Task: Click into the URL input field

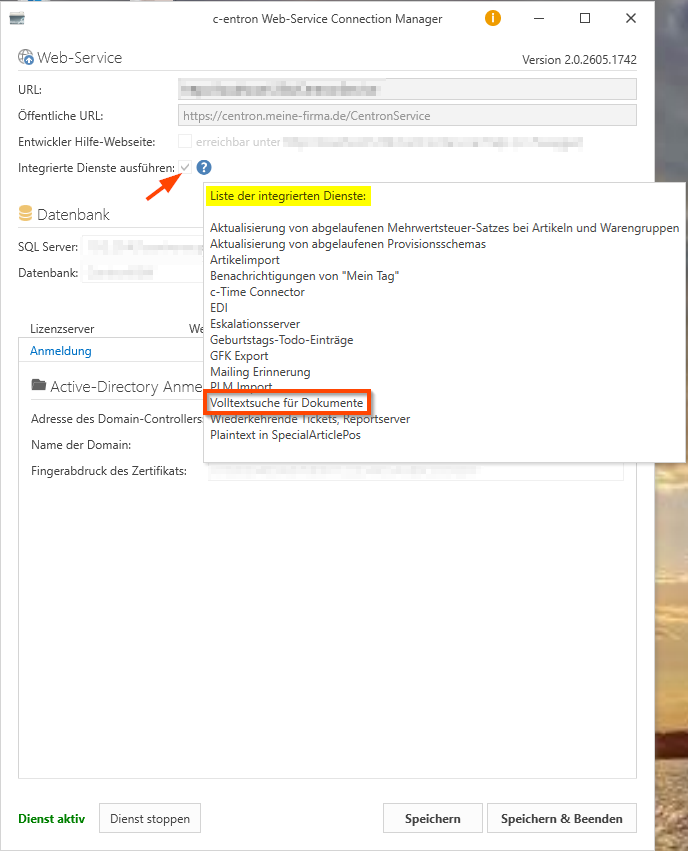Action: [407, 90]
